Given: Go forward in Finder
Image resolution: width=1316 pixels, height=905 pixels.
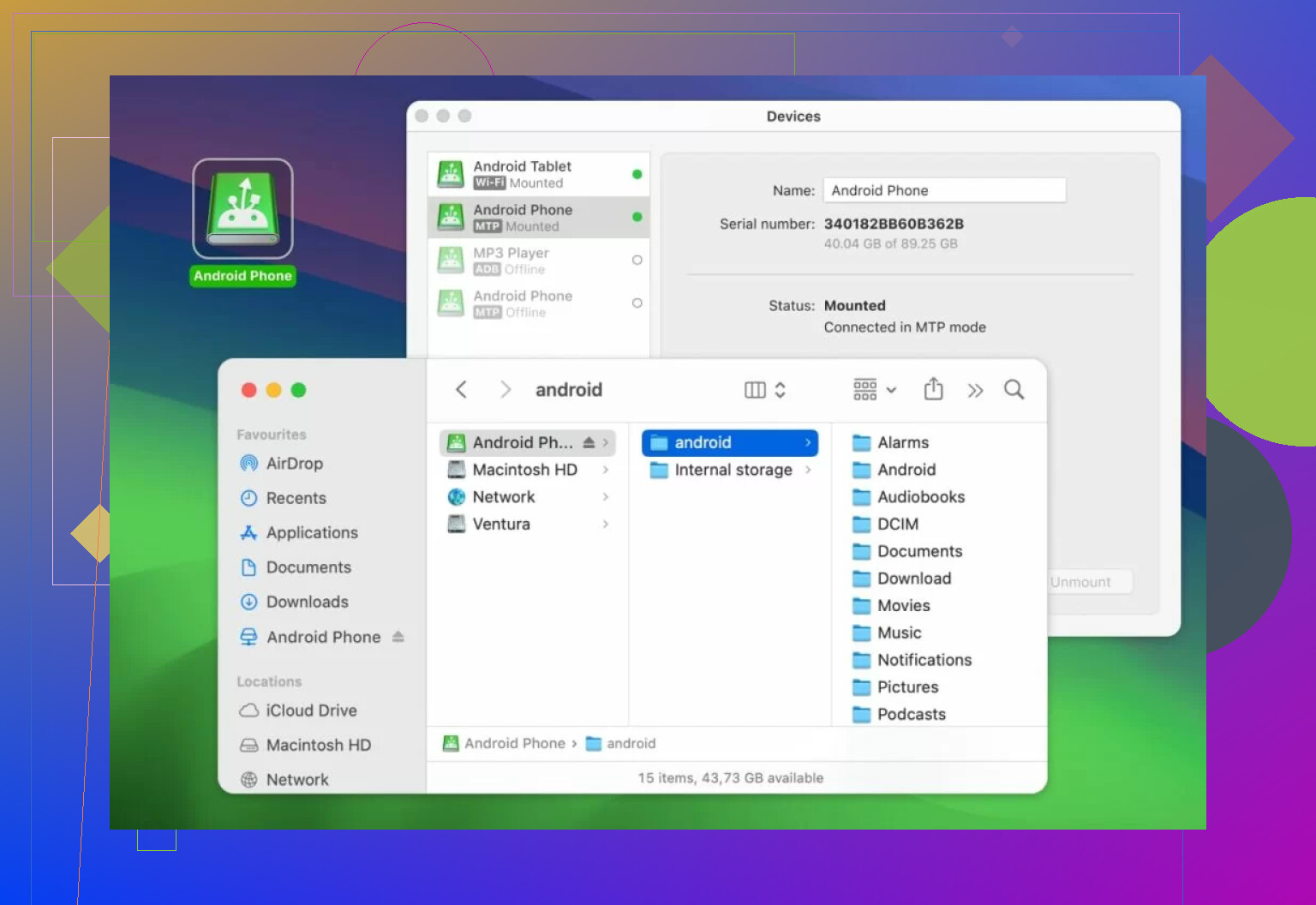Looking at the screenshot, I should coord(505,390).
